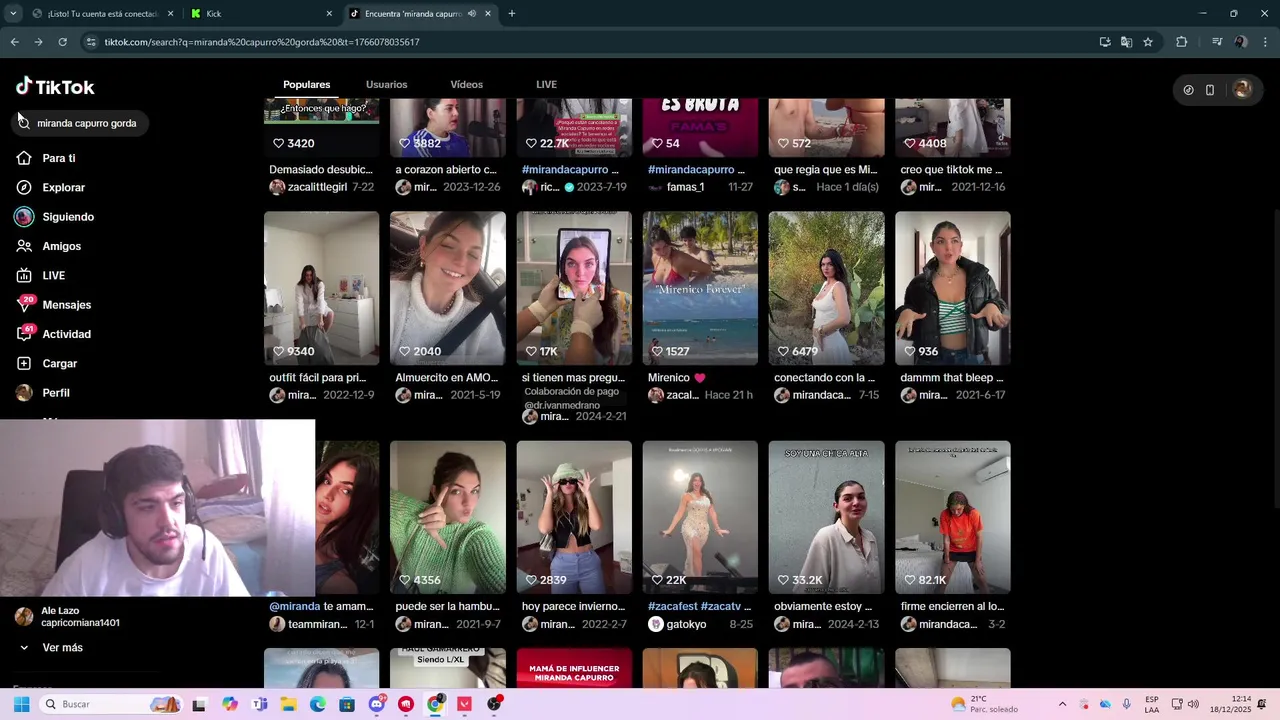Click the Chrome install app icon
Viewport: 1280px width, 720px height.
click(x=1105, y=42)
